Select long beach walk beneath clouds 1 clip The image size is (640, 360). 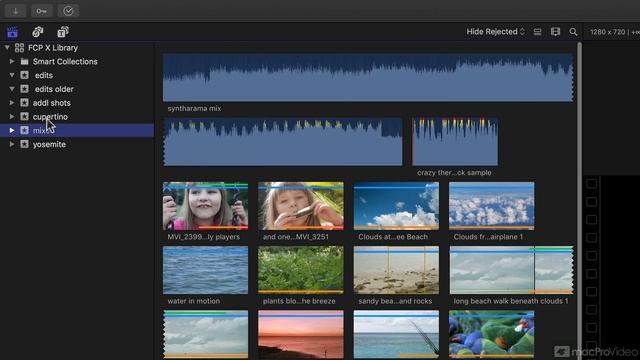(x=511, y=270)
